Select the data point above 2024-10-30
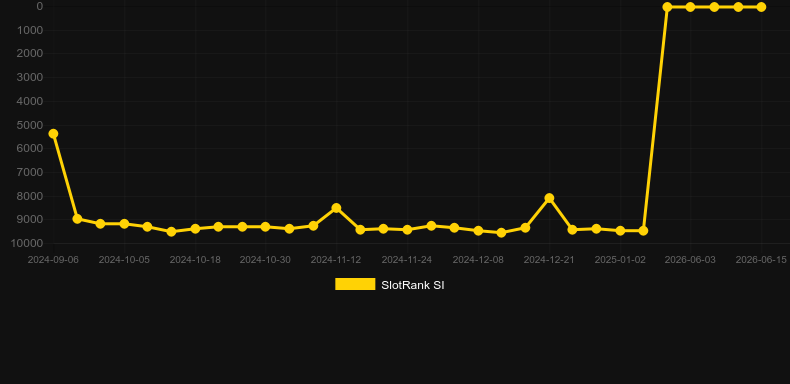Screen dimensions: 790x384 tap(266, 227)
